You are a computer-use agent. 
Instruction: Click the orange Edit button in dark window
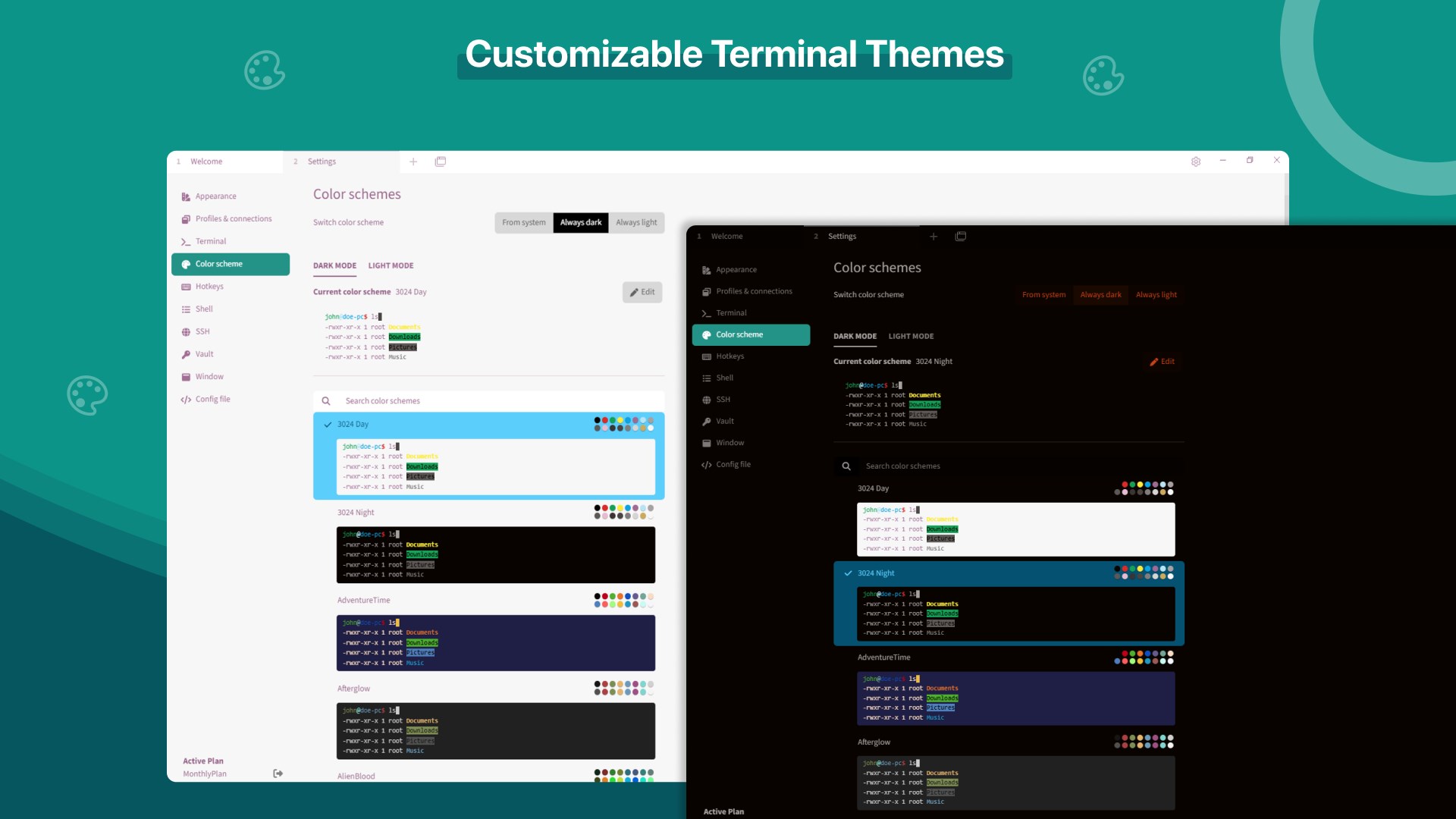[1162, 362]
